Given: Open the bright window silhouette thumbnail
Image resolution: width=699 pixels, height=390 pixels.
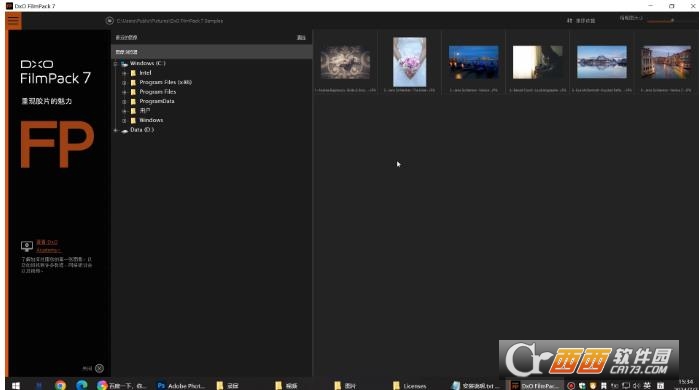Looking at the screenshot, I should [x=538, y=62].
